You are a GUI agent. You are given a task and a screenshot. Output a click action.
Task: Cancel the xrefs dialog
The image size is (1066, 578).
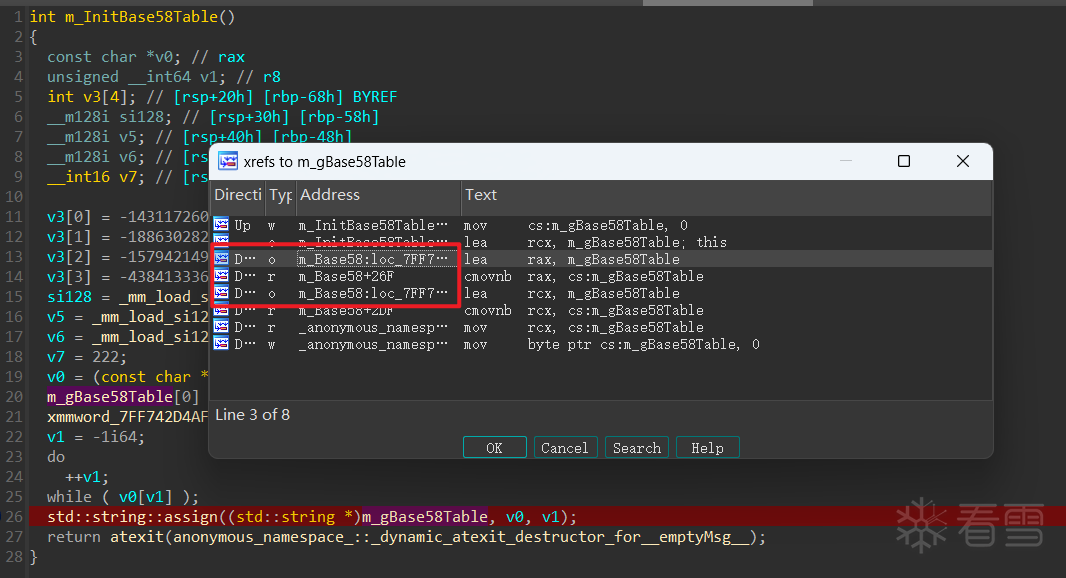pos(564,448)
